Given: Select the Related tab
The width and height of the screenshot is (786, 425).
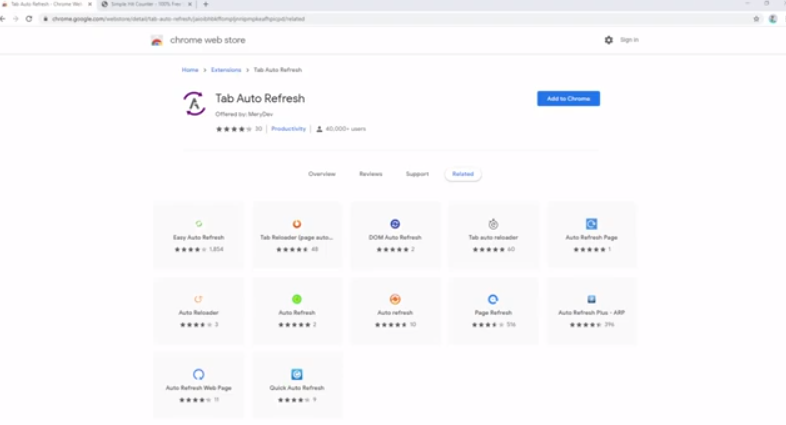Looking at the screenshot, I should (x=463, y=174).
